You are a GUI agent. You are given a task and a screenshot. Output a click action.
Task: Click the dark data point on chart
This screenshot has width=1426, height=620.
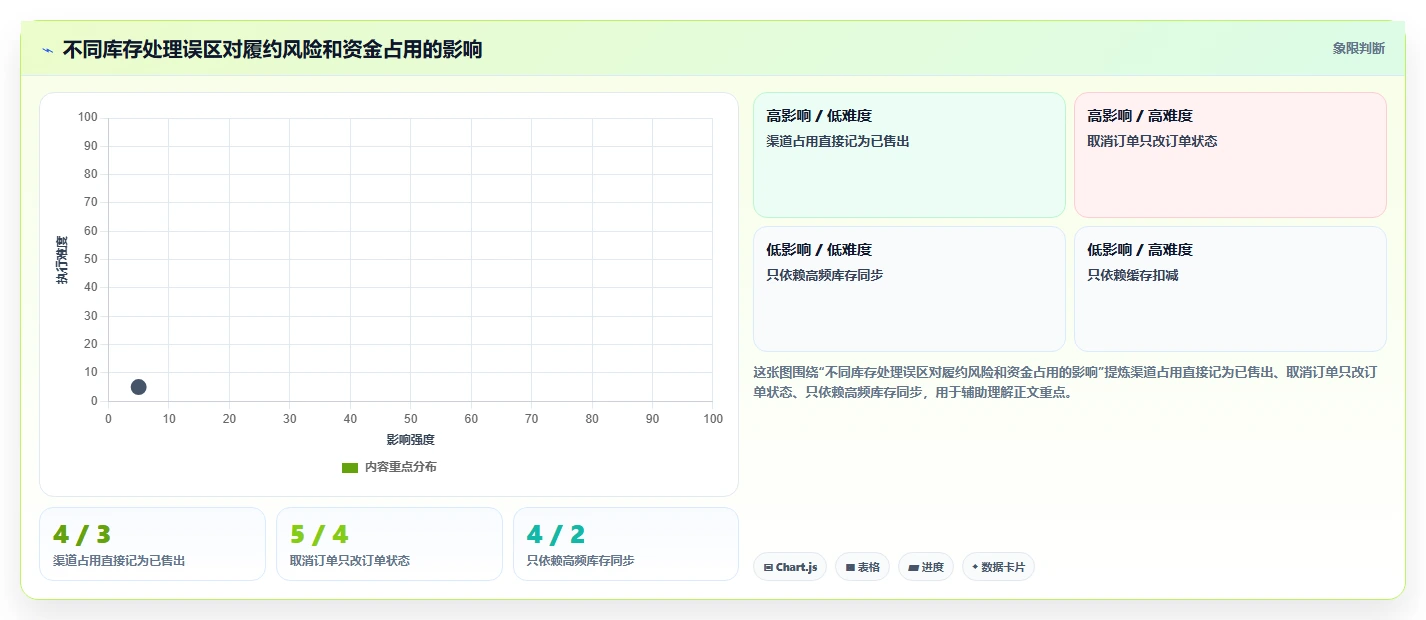click(139, 387)
